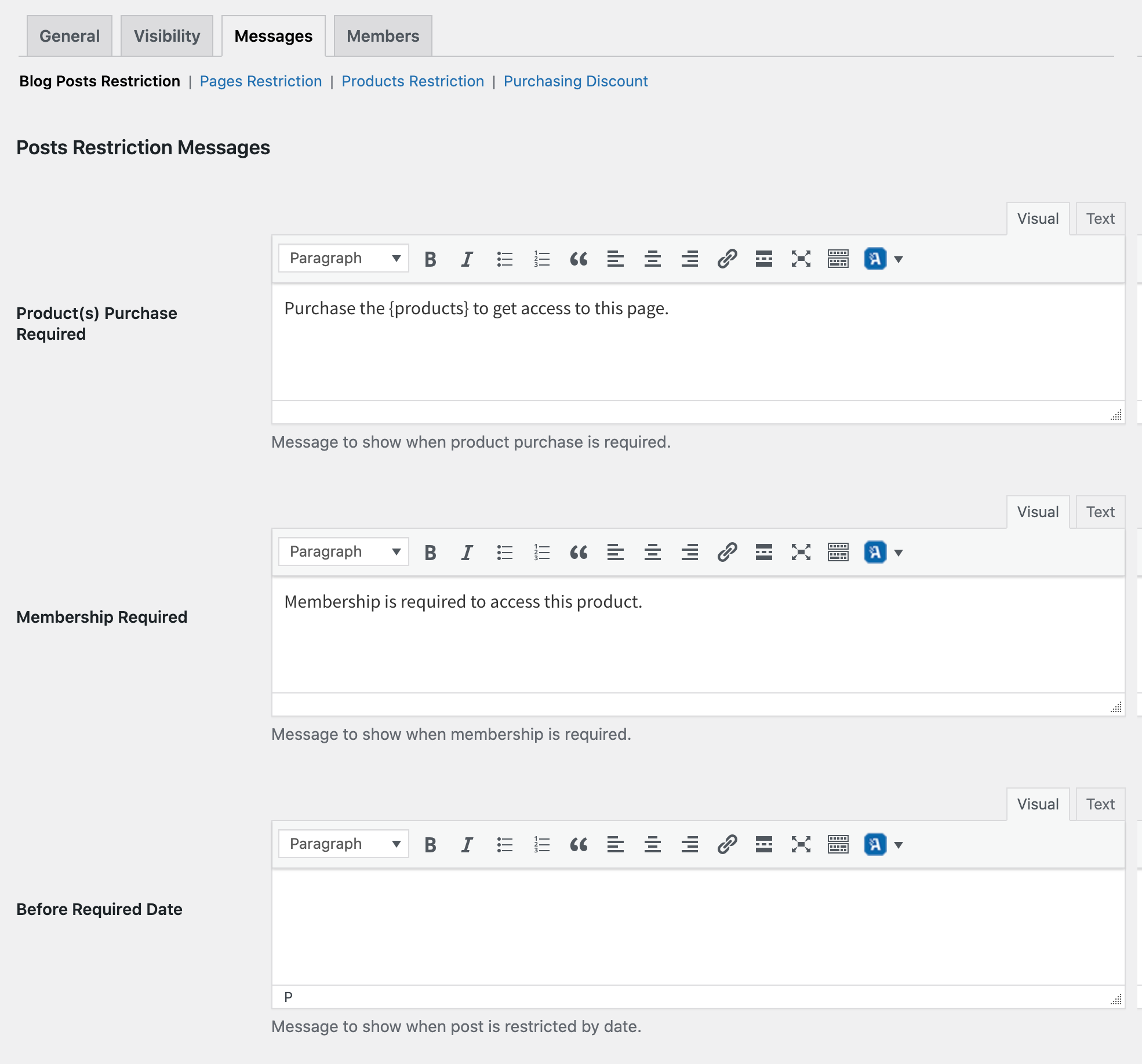
Task: Open Paragraph style dropdown in first editor
Action: [x=343, y=259]
